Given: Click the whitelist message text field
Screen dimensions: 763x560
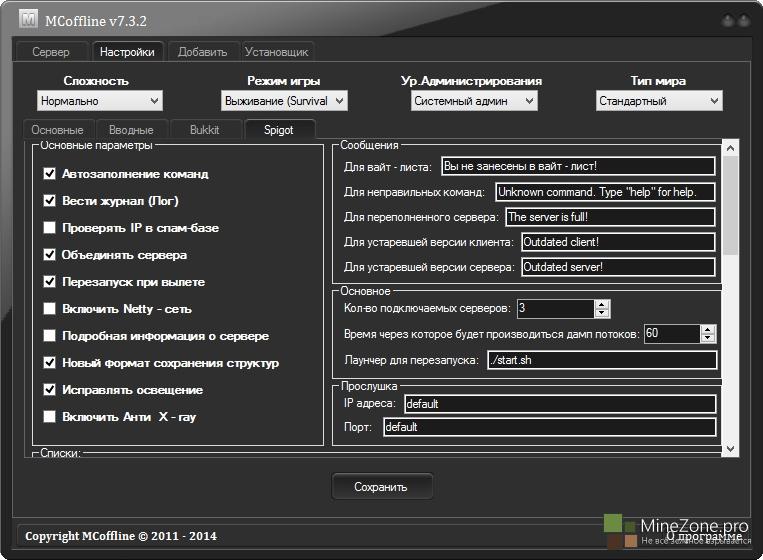Looking at the screenshot, I should click(578, 166).
